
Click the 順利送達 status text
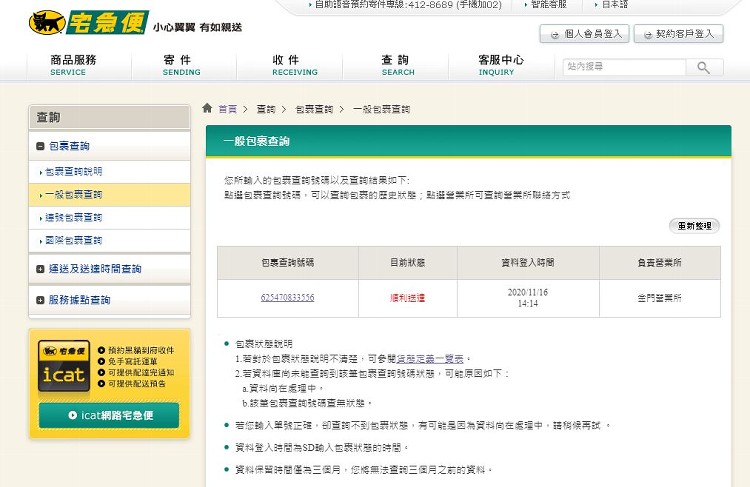[x=408, y=298]
